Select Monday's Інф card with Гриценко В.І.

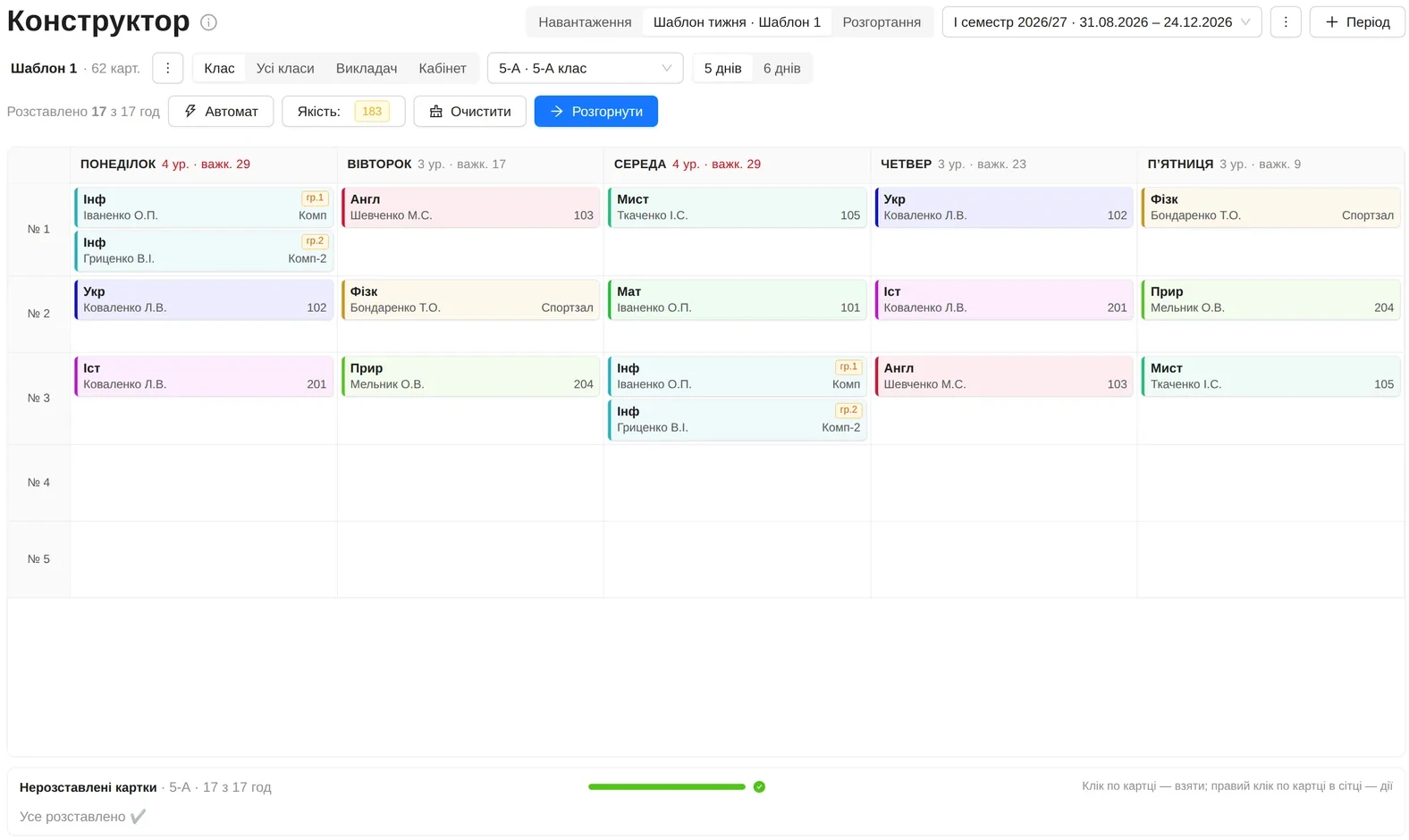pos(204,250)
